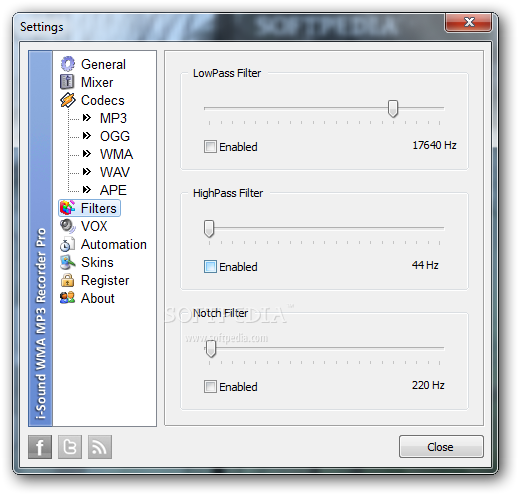Open the Automation settings page

pos(114,244)
